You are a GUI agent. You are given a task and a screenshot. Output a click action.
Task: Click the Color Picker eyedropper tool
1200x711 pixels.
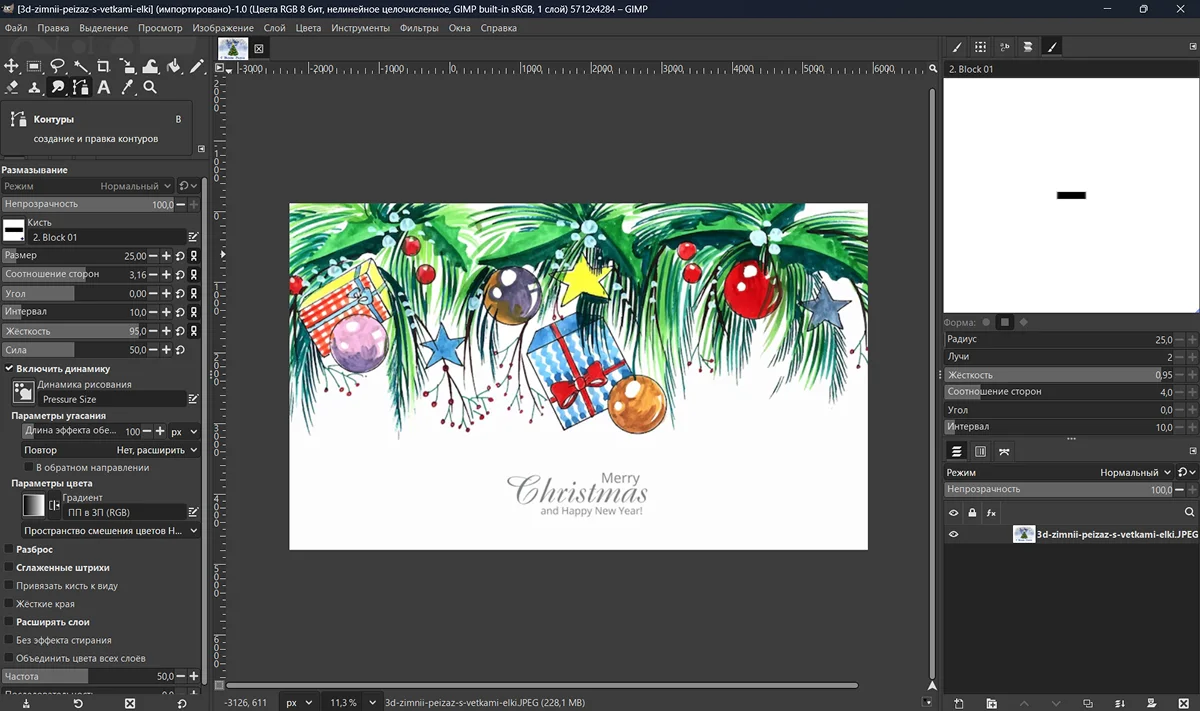point(127,88)
